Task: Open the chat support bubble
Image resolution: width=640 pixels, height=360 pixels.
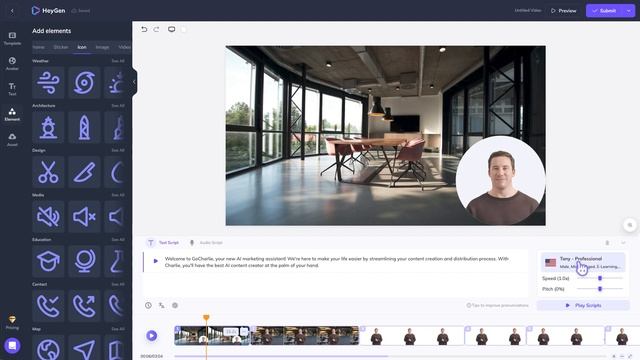Action: coord(12,346)
